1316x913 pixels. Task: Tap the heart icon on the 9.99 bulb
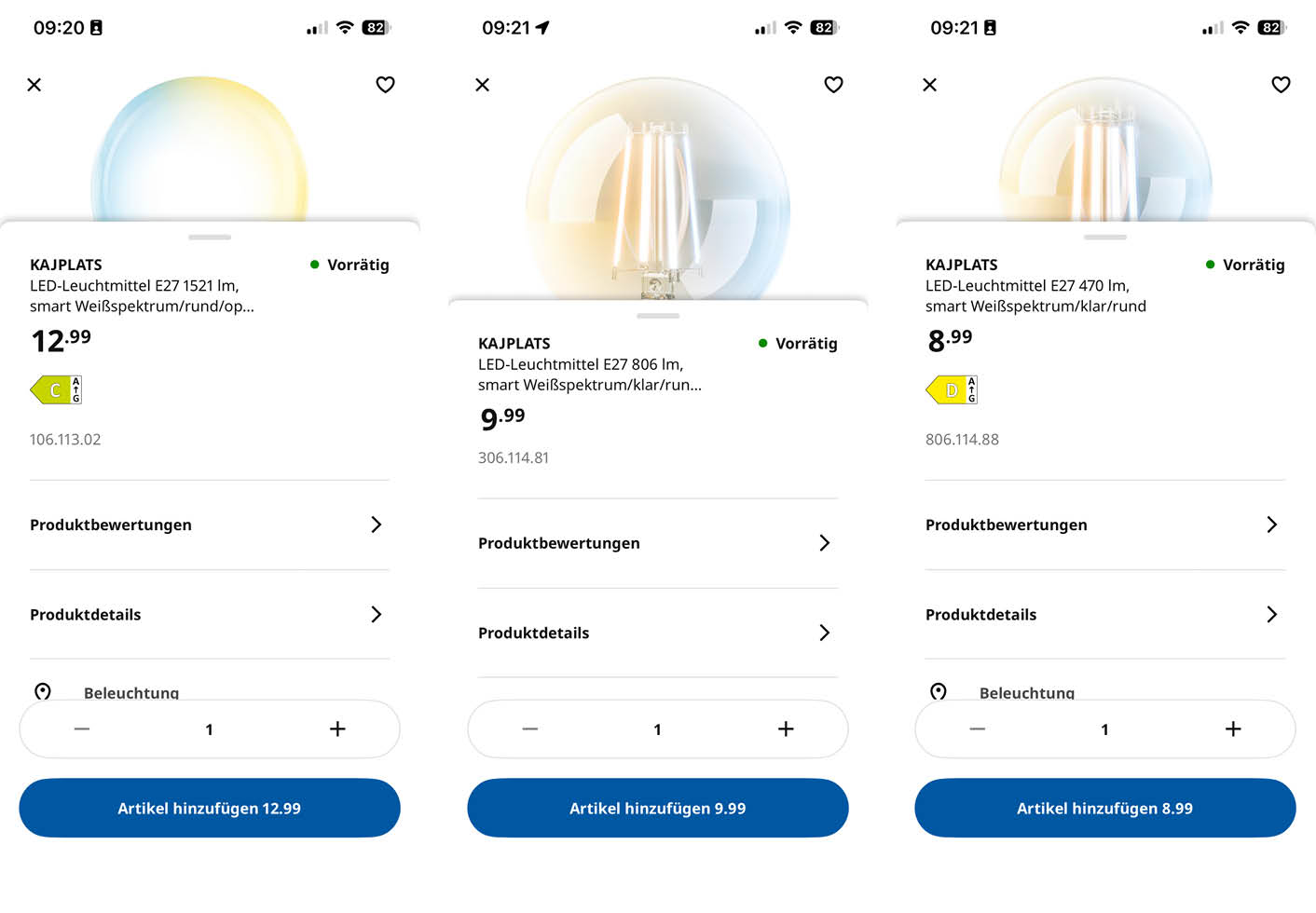point(833,84)
